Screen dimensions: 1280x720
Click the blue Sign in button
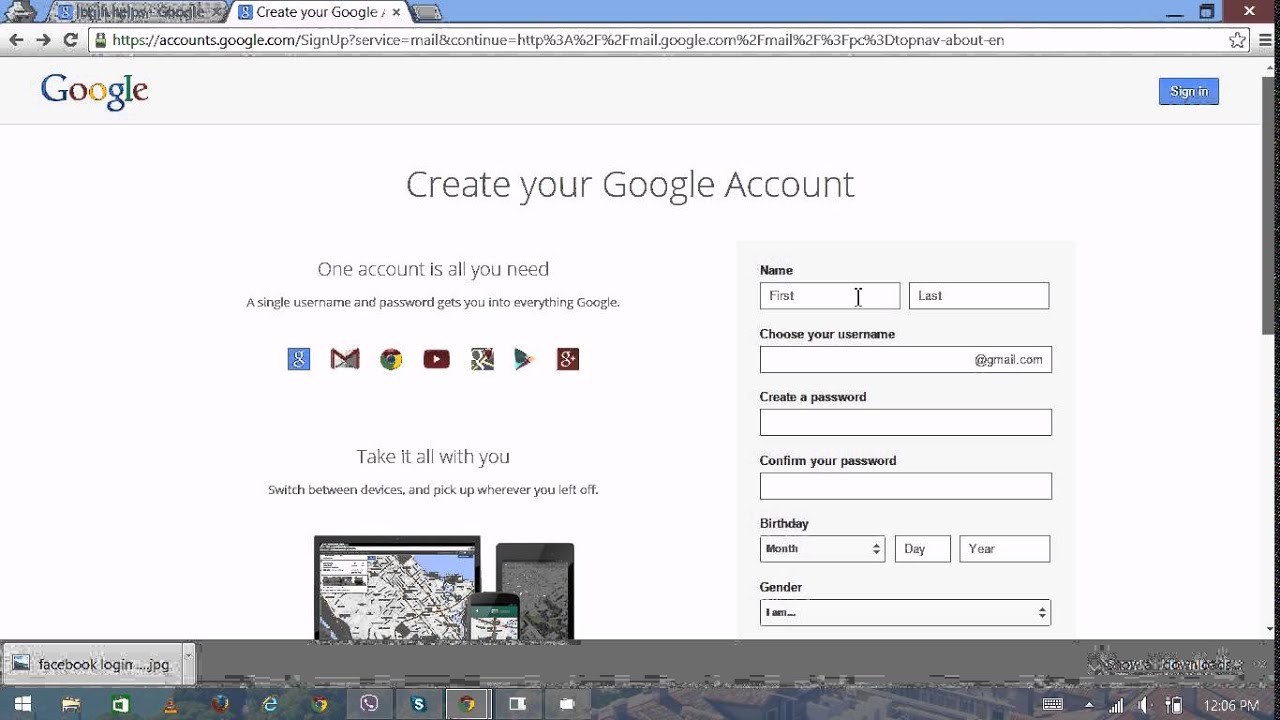[1189, 91]
